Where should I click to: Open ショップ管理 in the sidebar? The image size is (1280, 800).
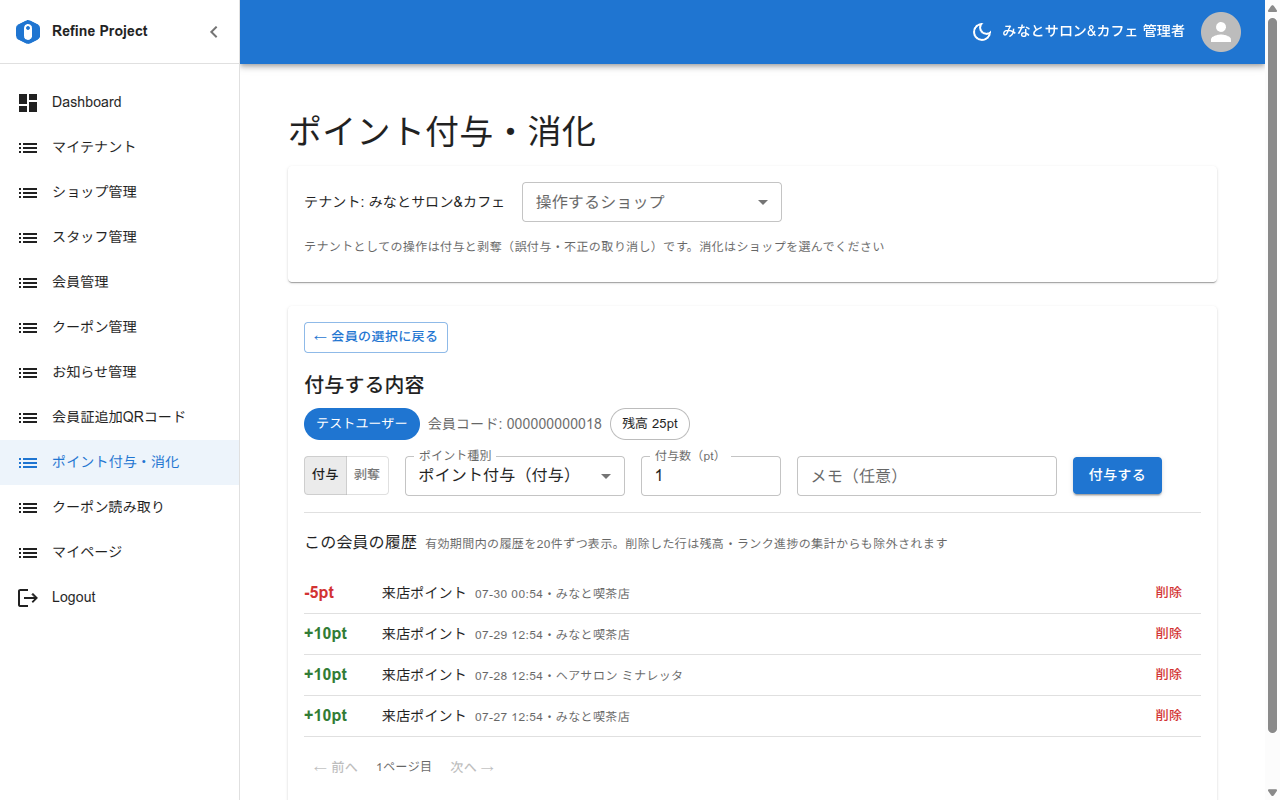click(119, 192)
